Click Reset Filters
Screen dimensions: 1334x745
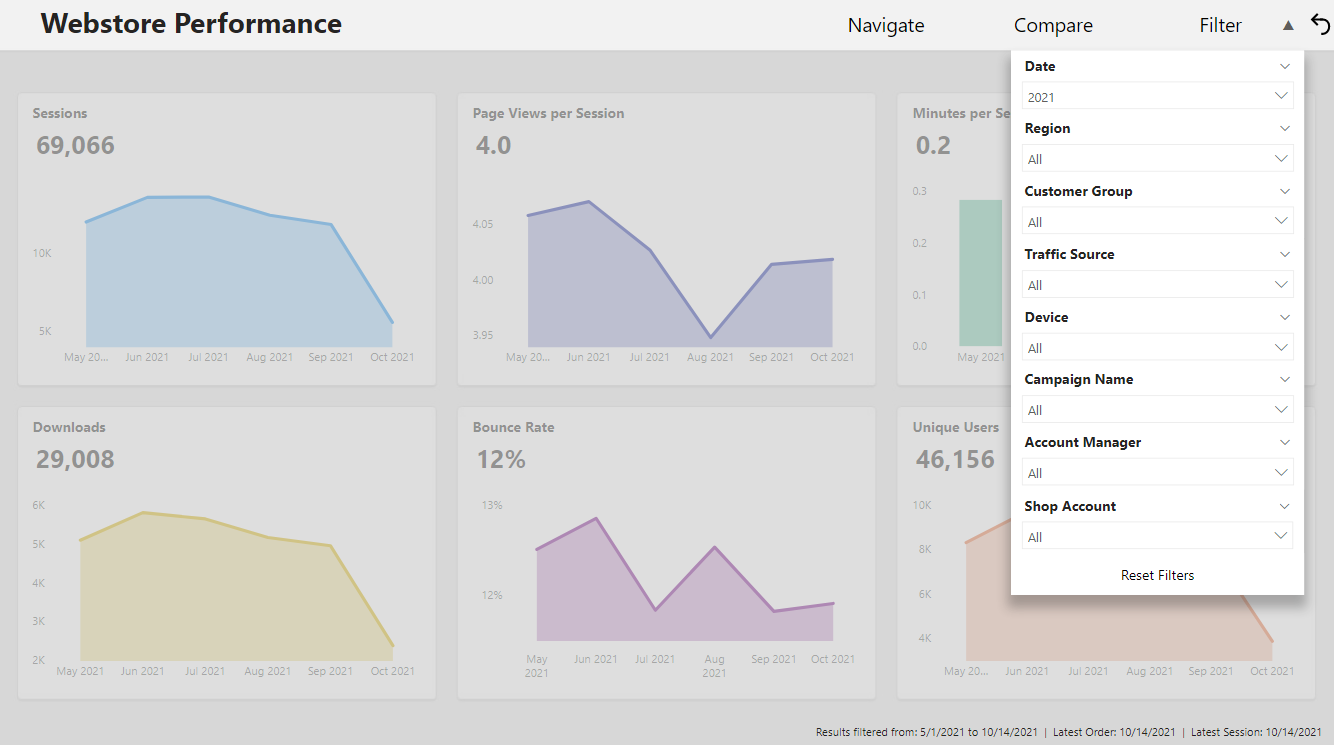tap(1157, 575)
